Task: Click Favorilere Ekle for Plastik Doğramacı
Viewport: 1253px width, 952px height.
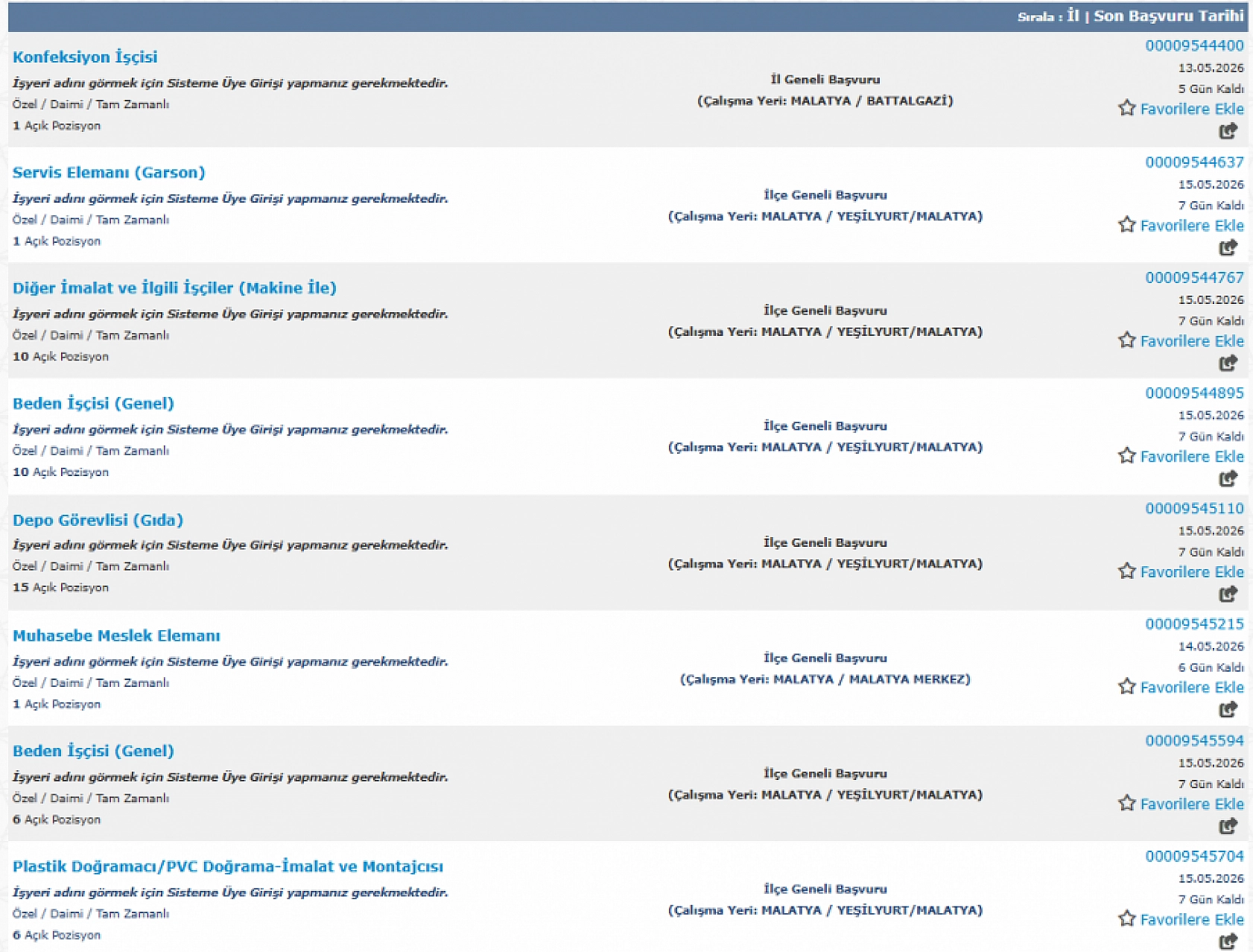Action: (x=1192, y=919)
